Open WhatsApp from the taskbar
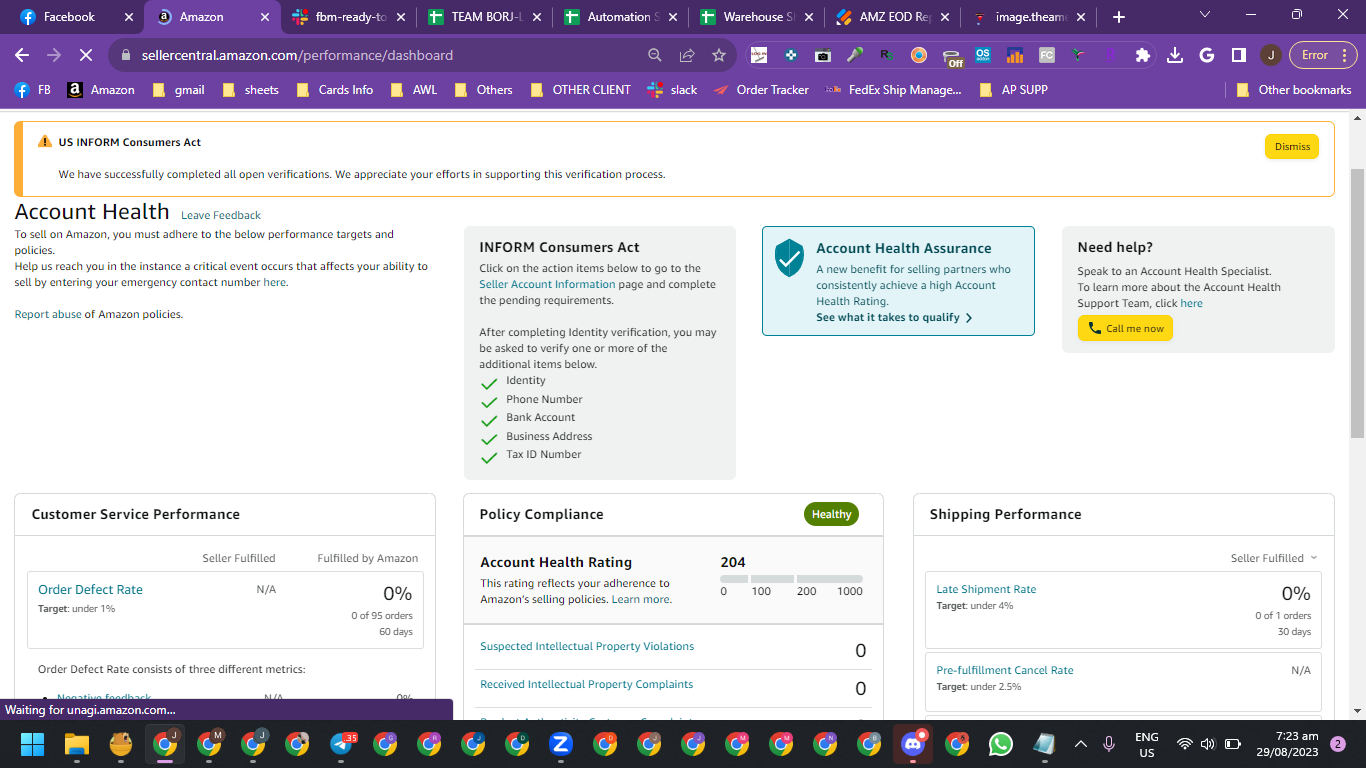 1000,744
